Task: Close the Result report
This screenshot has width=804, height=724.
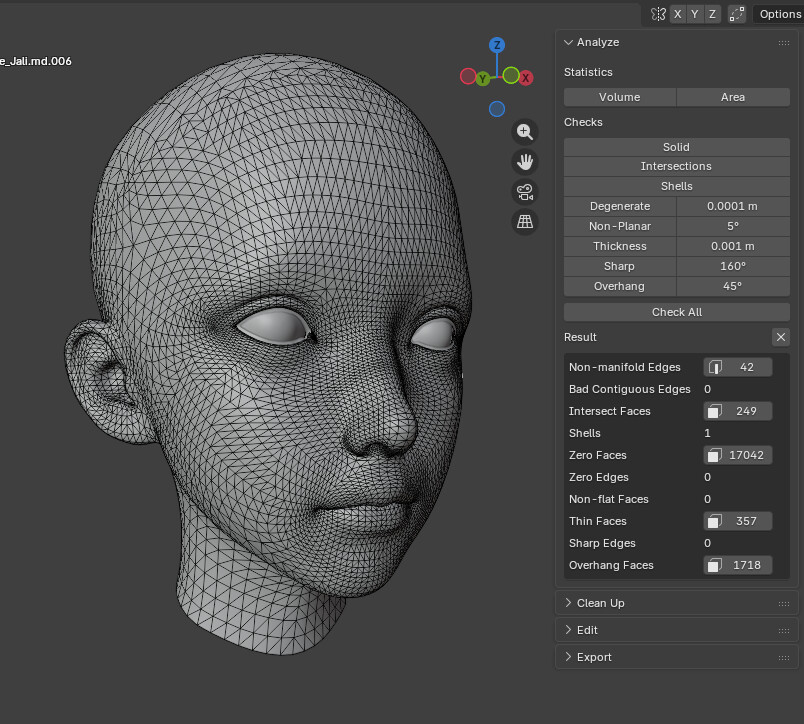Action: [x=780, y=337]
